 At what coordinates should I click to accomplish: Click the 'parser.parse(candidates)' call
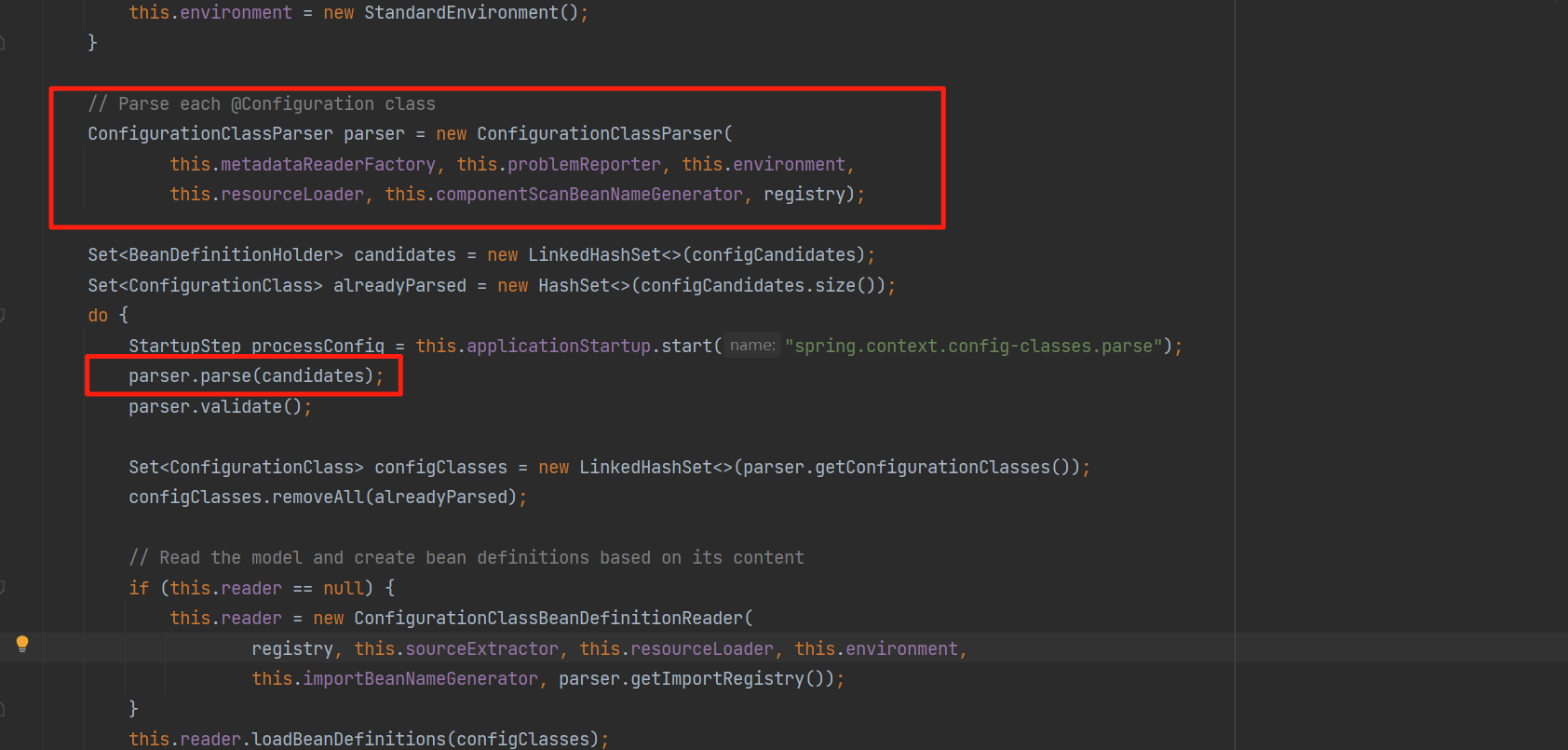250,376
